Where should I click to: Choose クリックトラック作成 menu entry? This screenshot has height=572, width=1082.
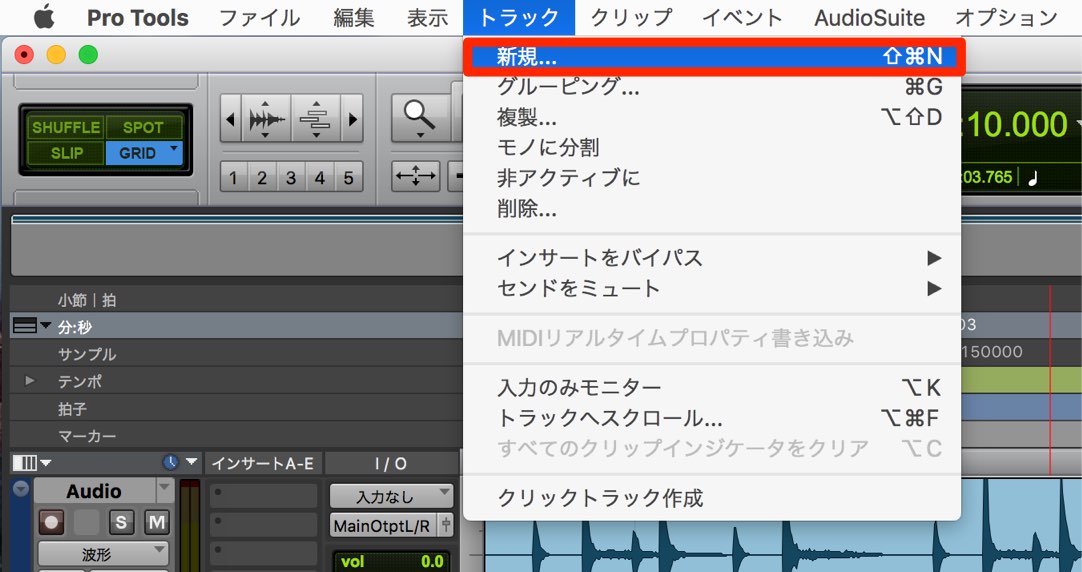(712, 497)
